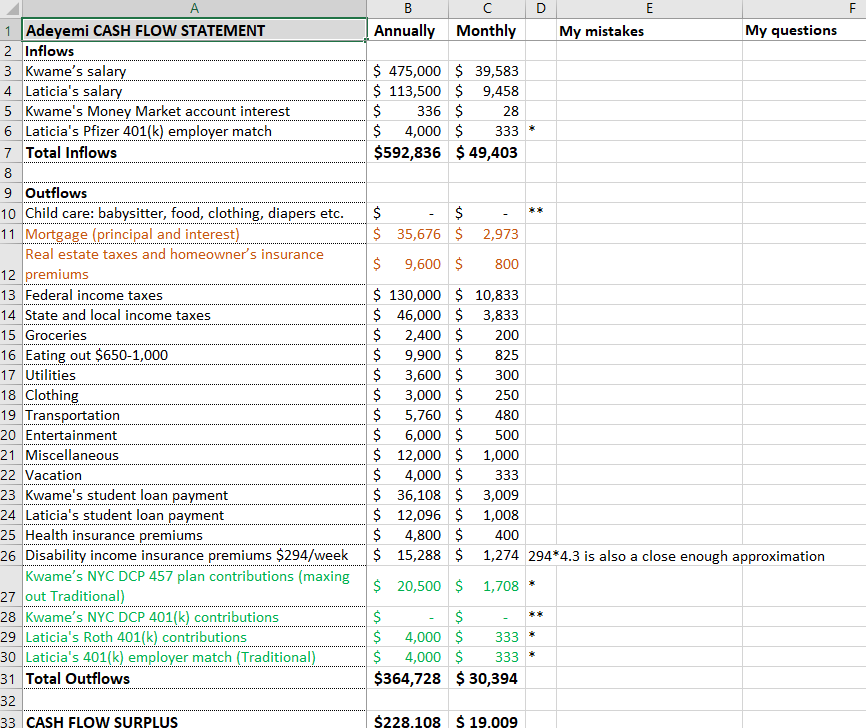Select column B header
The image size is (866, 728).
(x=407, y=9)
